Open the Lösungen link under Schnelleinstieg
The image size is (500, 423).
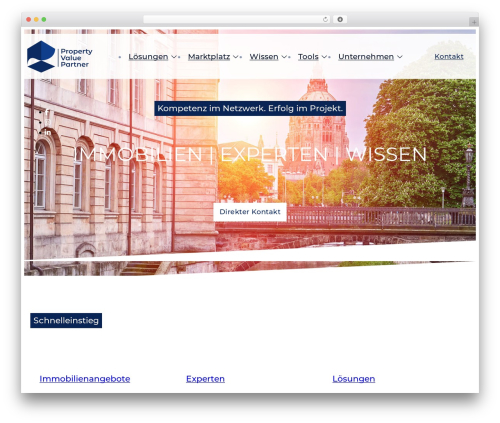[354, 379]
